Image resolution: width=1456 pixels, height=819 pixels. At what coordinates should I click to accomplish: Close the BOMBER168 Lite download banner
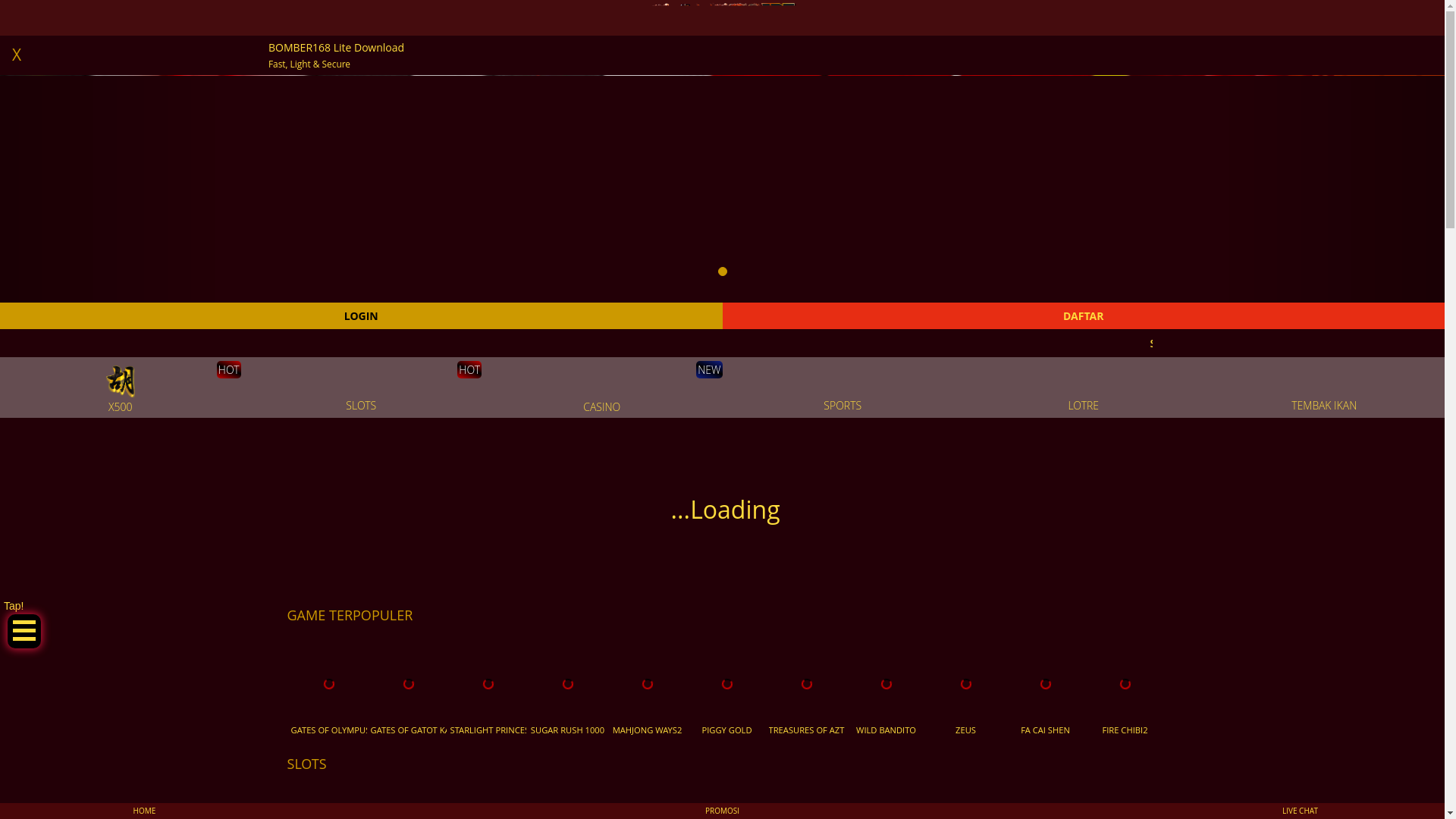pyautogui.click(x=17, y=55)
